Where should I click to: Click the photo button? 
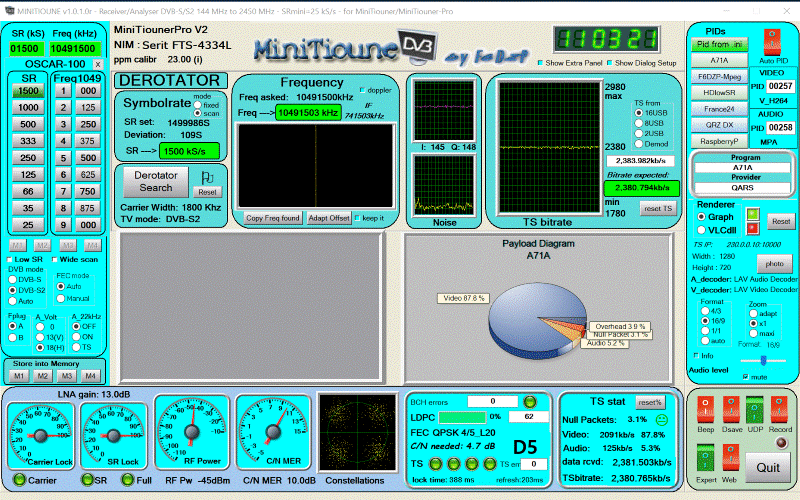click(x=774, y=264)
